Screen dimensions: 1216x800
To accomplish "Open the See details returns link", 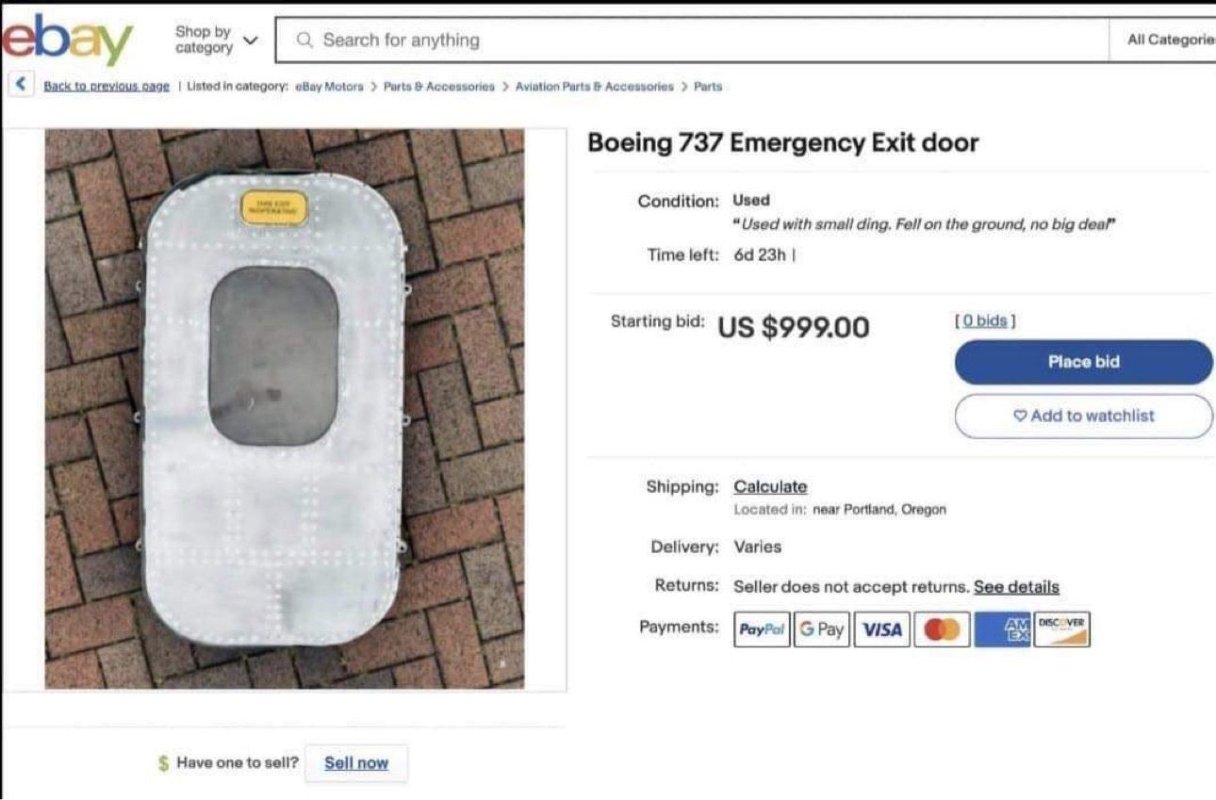I will (1016, 587).
